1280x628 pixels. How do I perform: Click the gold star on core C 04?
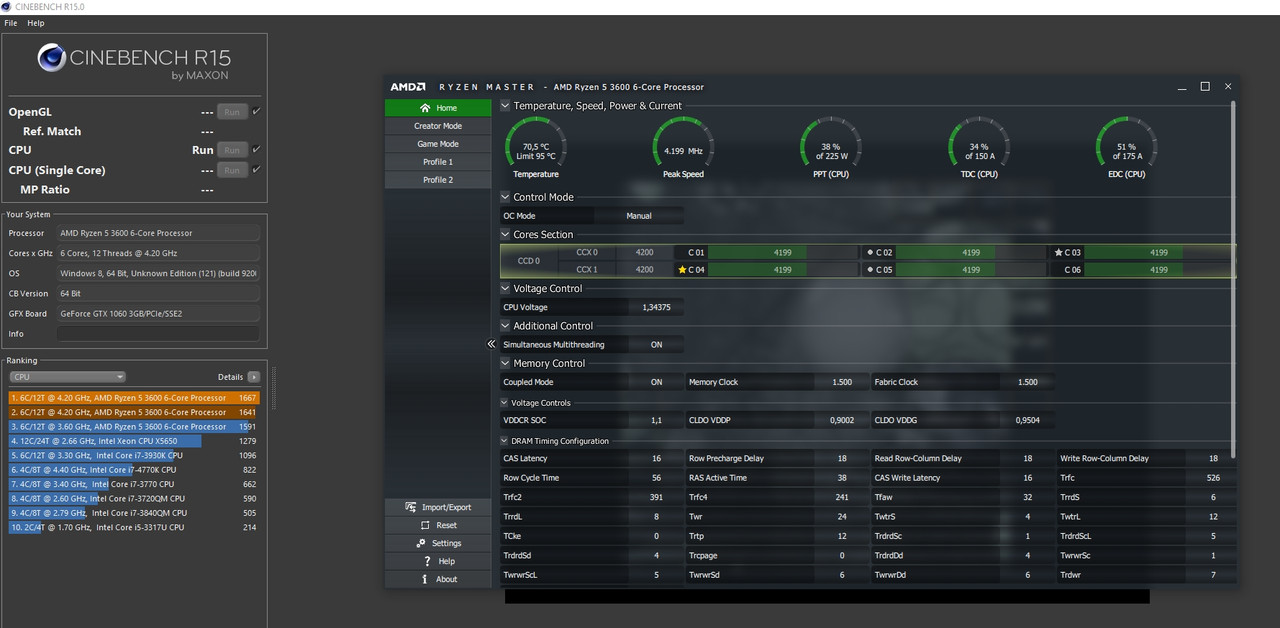pyautogui.click(x=682, y=270)
